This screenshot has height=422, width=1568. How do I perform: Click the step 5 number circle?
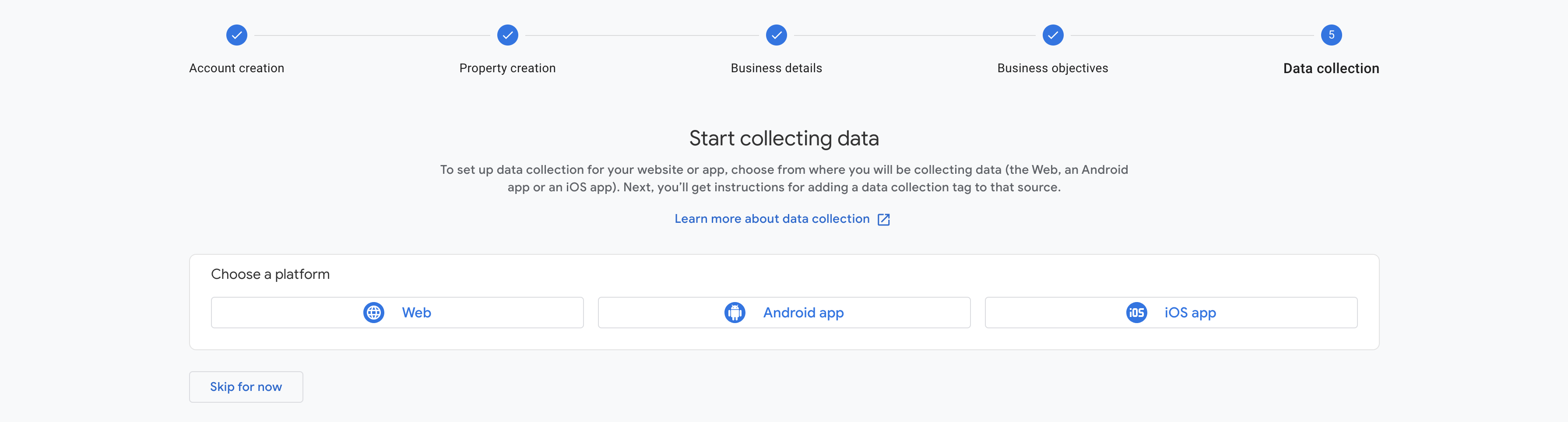(x=1331, y=35)
